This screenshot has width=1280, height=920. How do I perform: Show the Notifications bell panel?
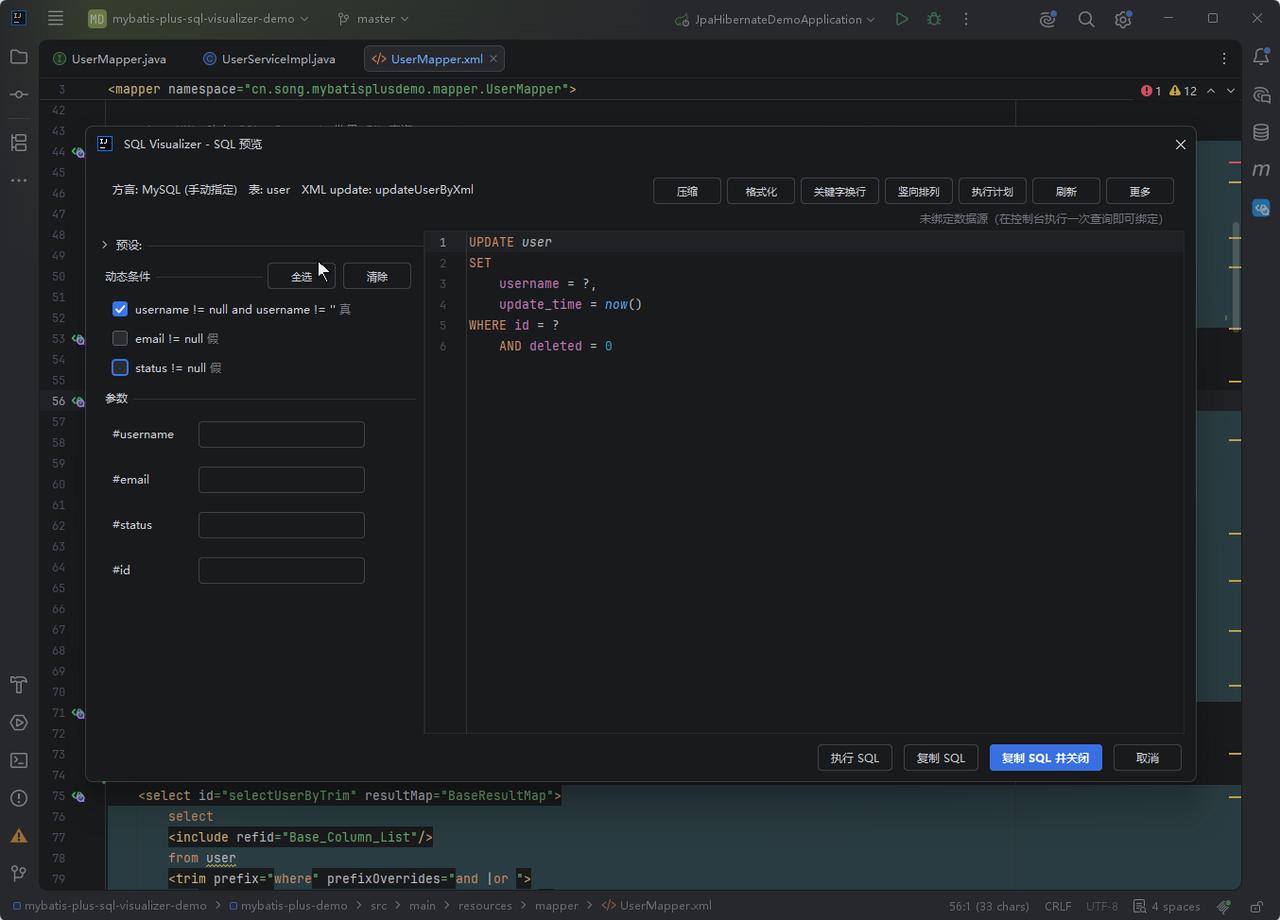(1261, 58)
